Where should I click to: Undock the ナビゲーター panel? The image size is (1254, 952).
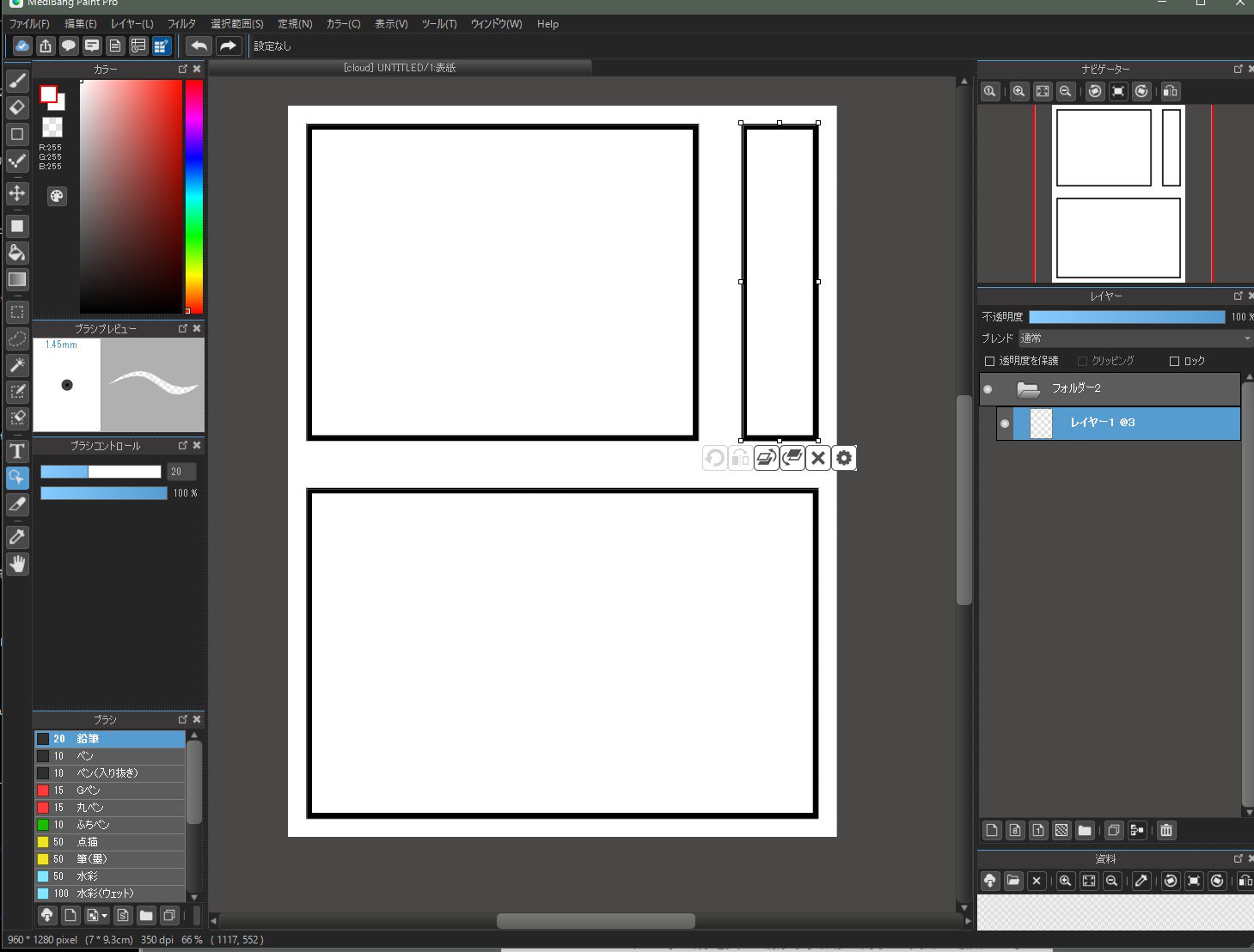click(1239, 69)
